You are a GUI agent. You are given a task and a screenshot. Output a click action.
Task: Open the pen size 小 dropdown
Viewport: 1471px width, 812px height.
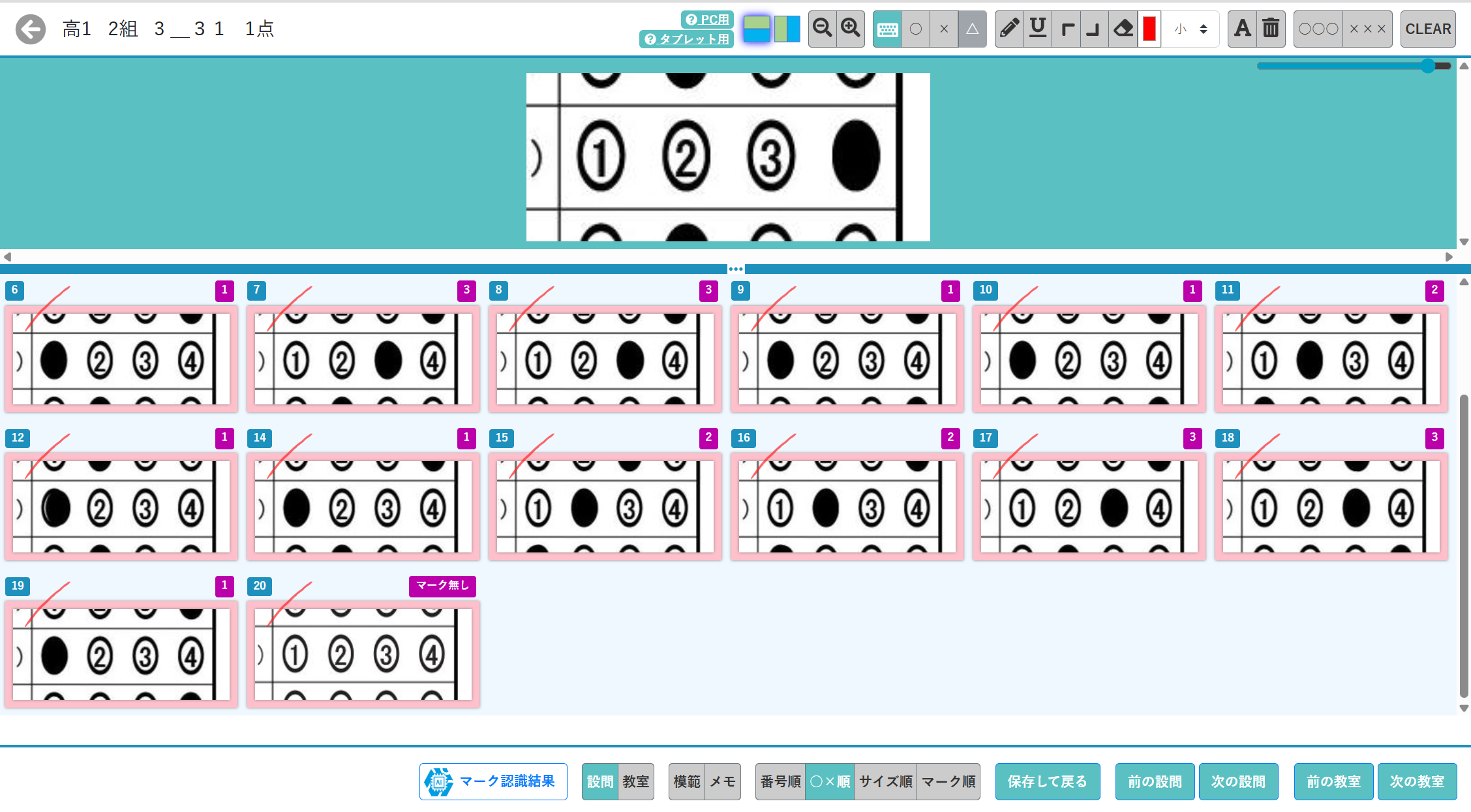coord(1190,29)
